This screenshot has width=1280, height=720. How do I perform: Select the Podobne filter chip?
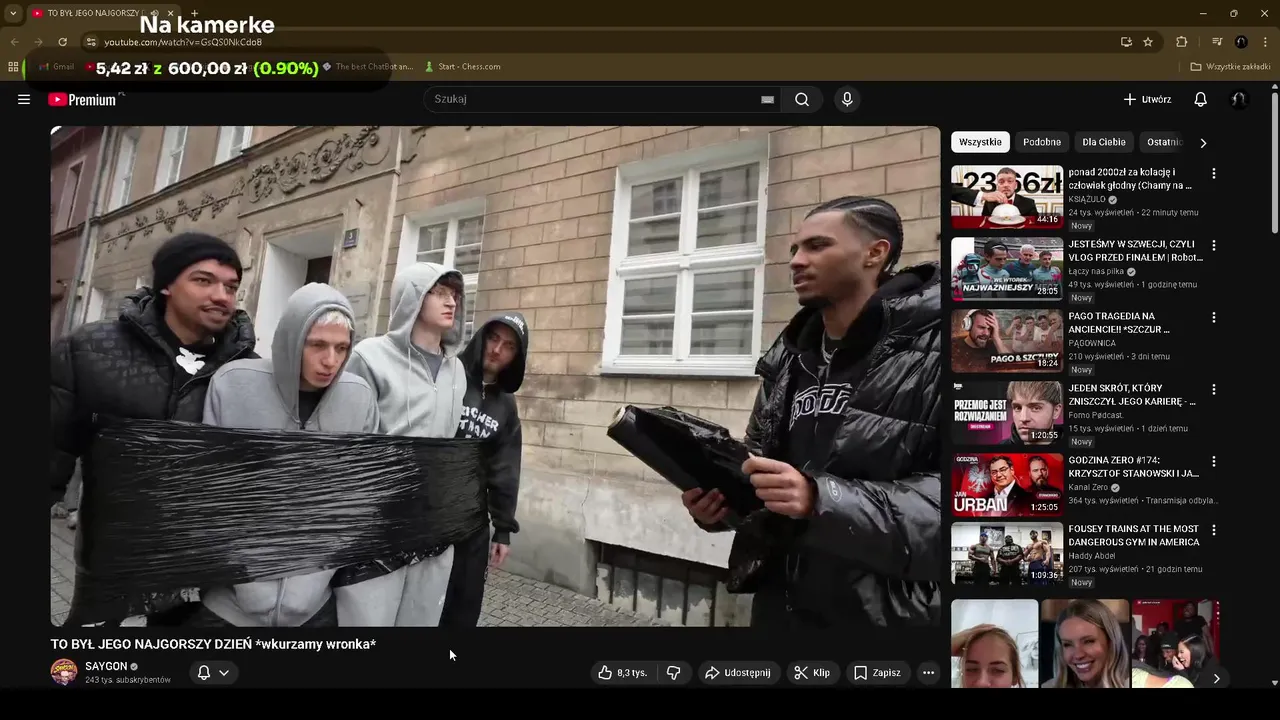tap(1042, 142)
